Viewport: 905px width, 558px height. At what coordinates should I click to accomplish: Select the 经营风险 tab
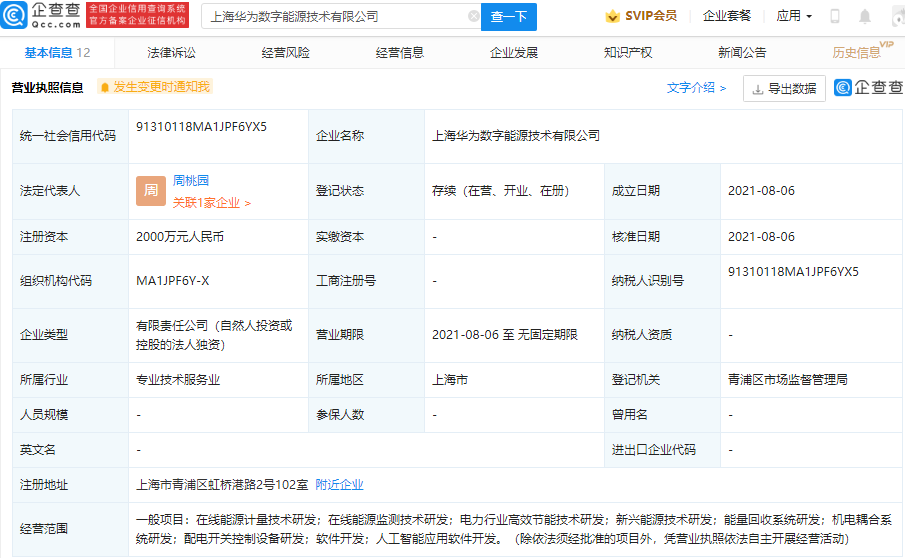(285, 53)
